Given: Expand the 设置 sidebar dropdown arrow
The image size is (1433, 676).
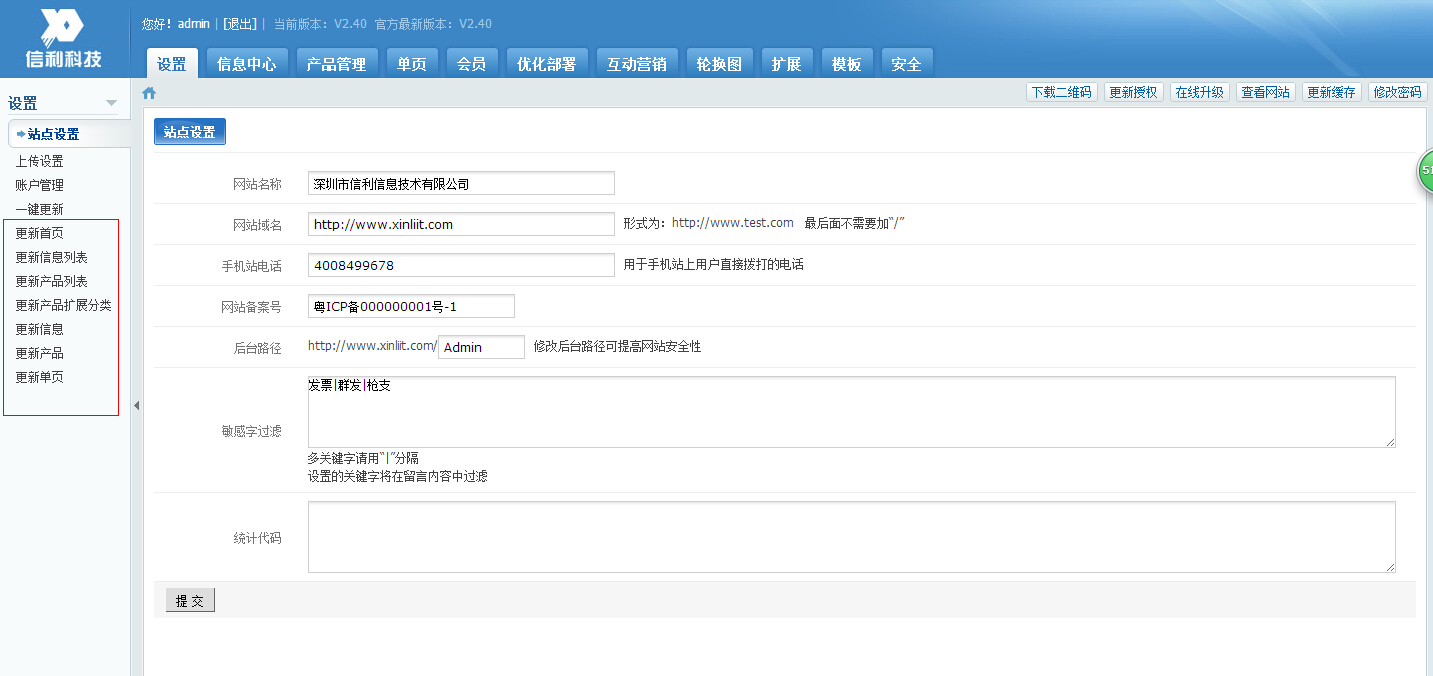Looking at the screenshot, I should (111, 103).
